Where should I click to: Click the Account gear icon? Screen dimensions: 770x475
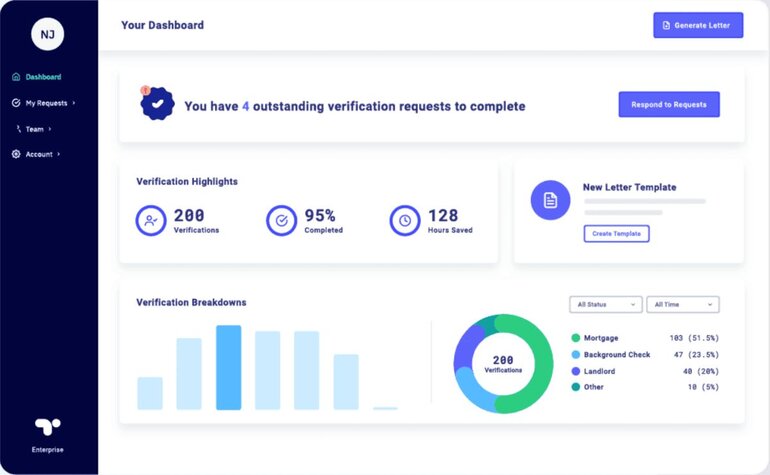pos(16,154)
